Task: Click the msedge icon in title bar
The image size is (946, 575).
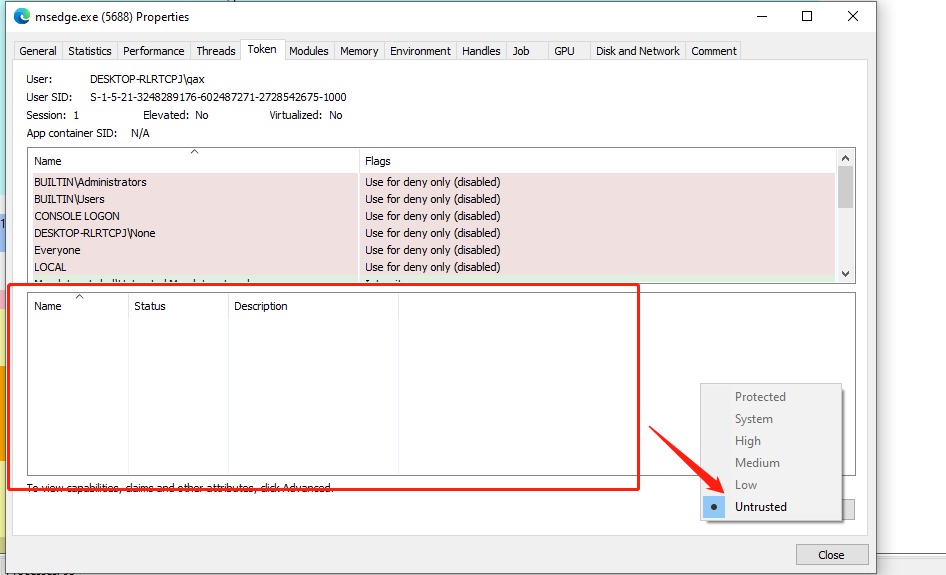Action: coord(22,16)
